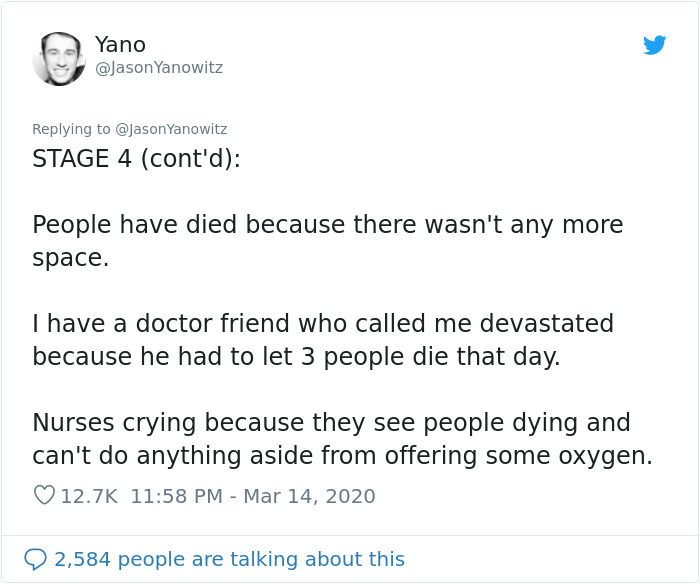Viewport: 700px width, 584px height.
Task: Click @JasonYanowitz mention in the reply line
Action: (171, 129)
